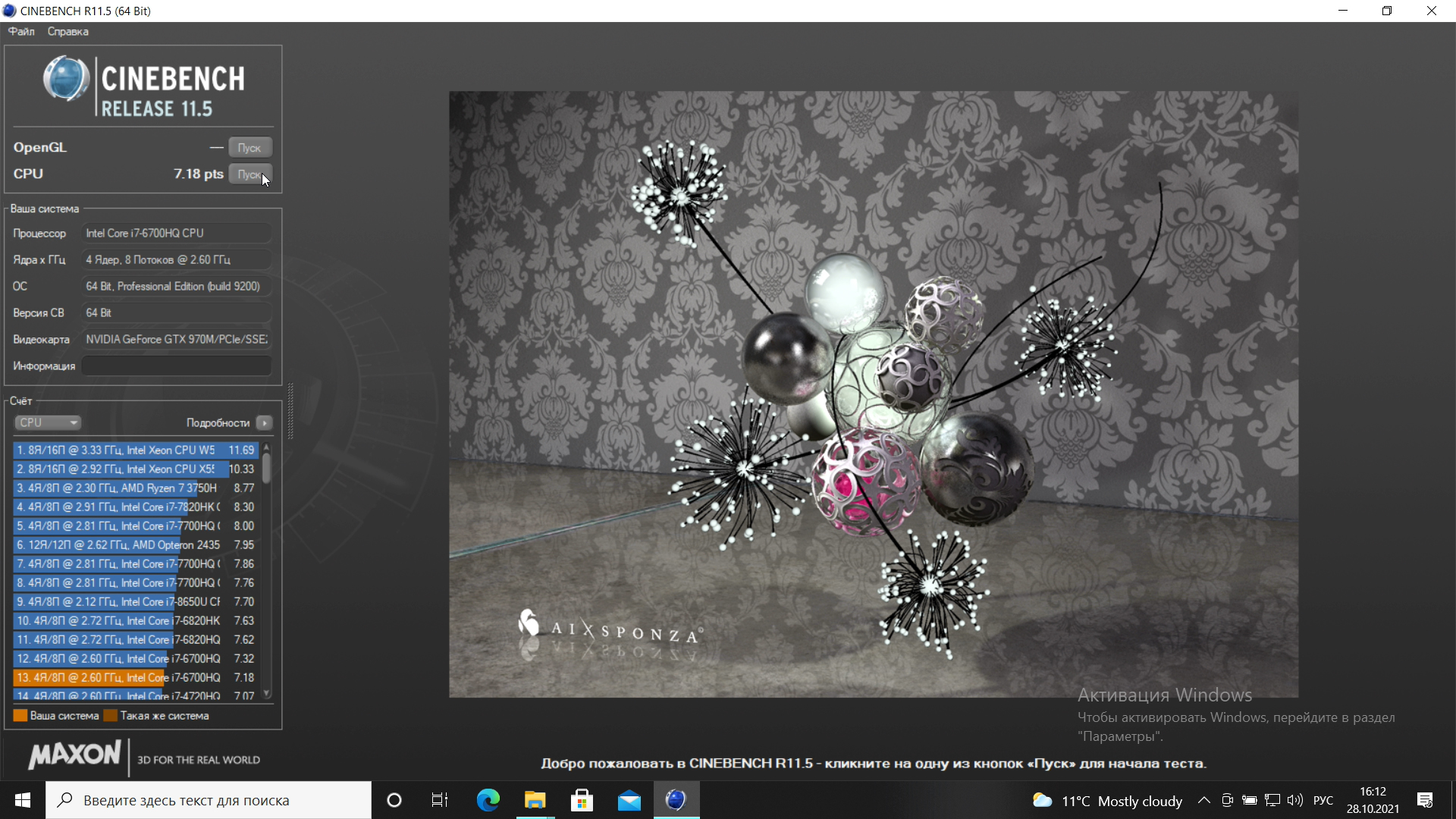Select ranking row 2 Intel Xeon CPU X5
The width and height of the screenshot is (1456, 819).
[x=136, y=469]
